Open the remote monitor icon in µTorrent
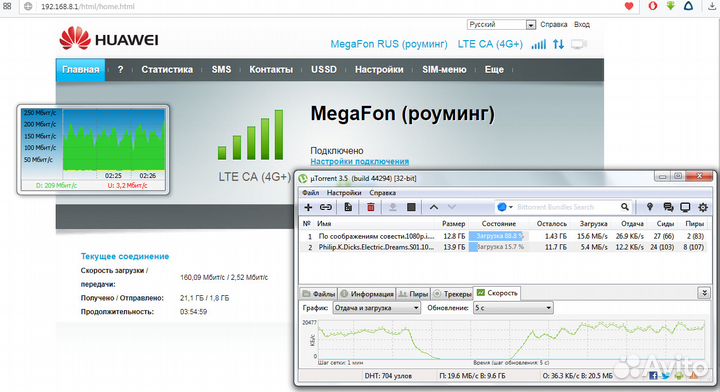 click(x=685, y=207)
